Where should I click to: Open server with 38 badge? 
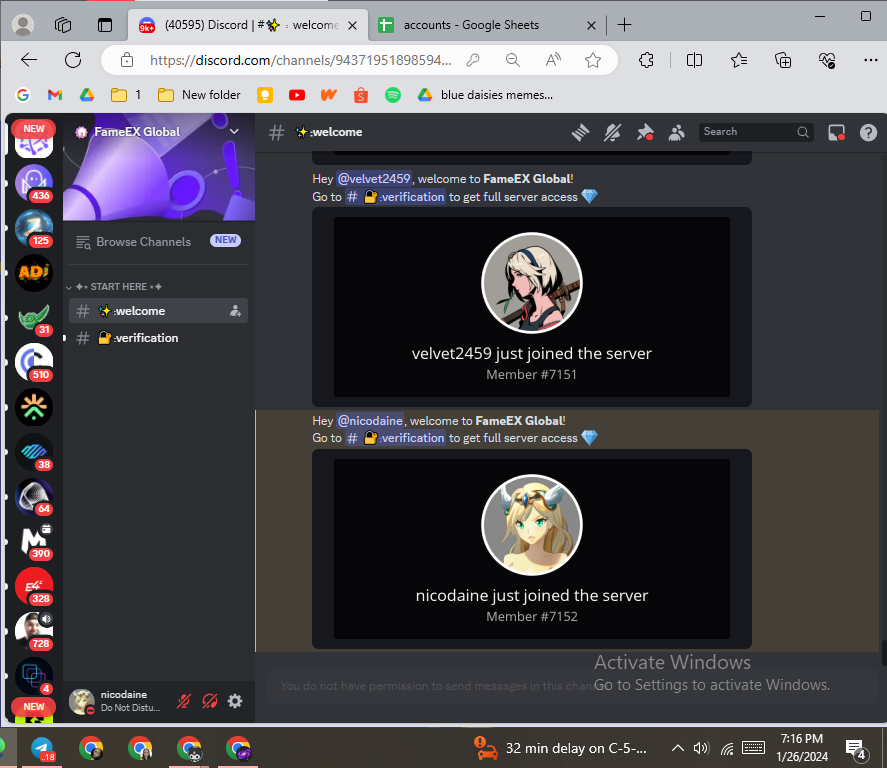click(x=34, y=452)
